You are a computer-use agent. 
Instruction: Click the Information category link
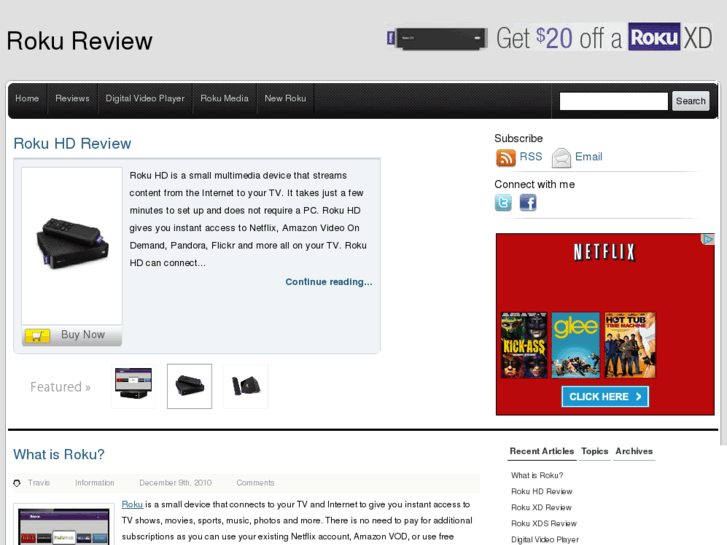click(95, 483)
